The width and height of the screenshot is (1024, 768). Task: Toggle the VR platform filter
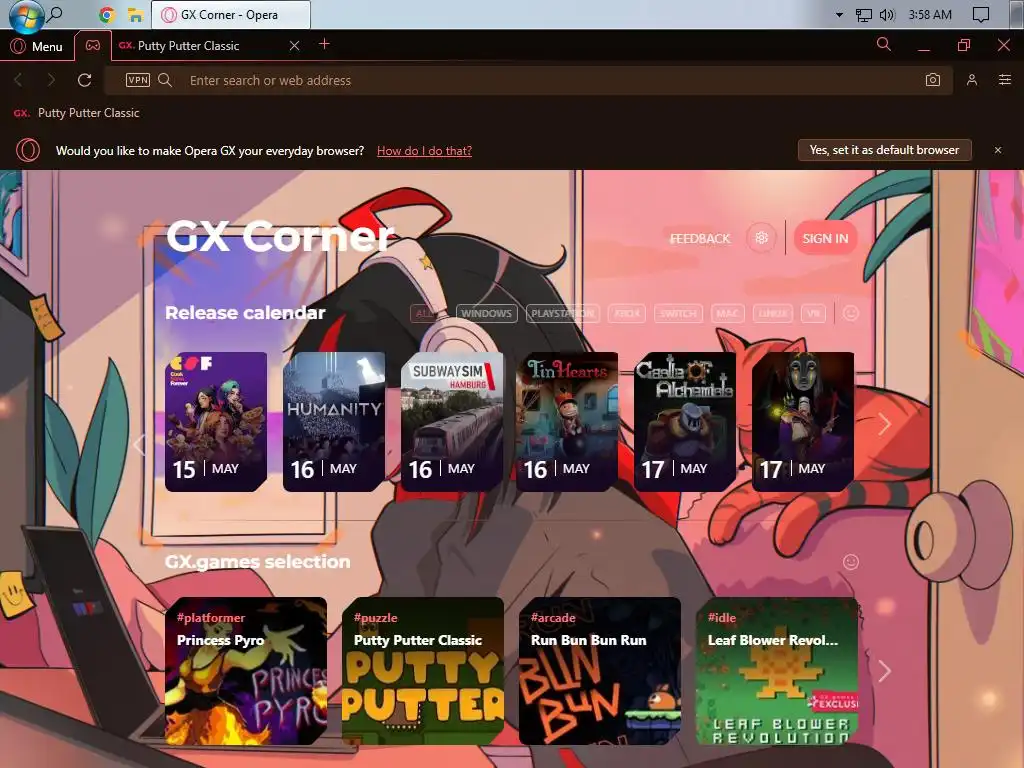(813, 313)
